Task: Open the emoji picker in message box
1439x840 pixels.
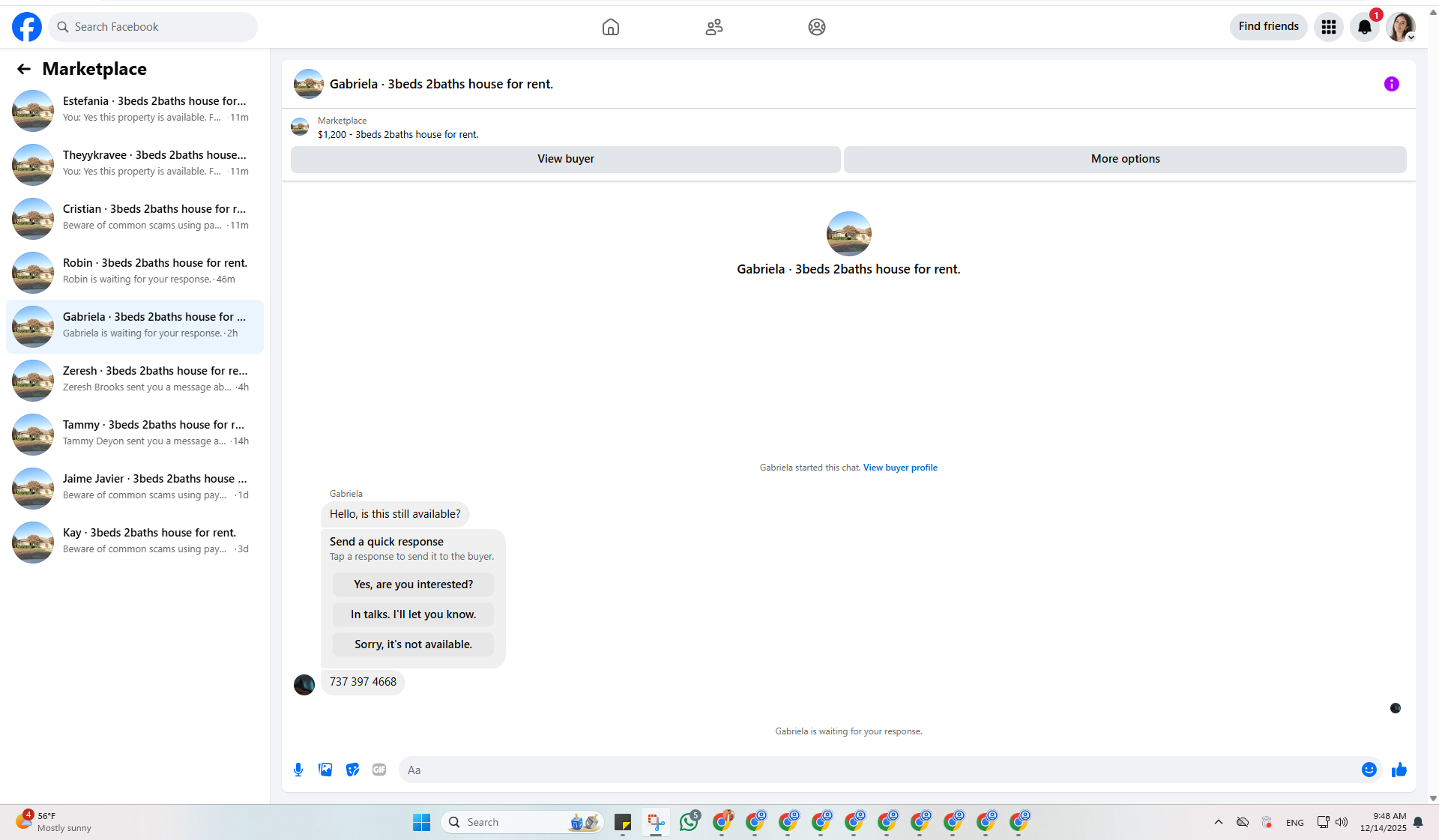Action: coord(1369,770)
